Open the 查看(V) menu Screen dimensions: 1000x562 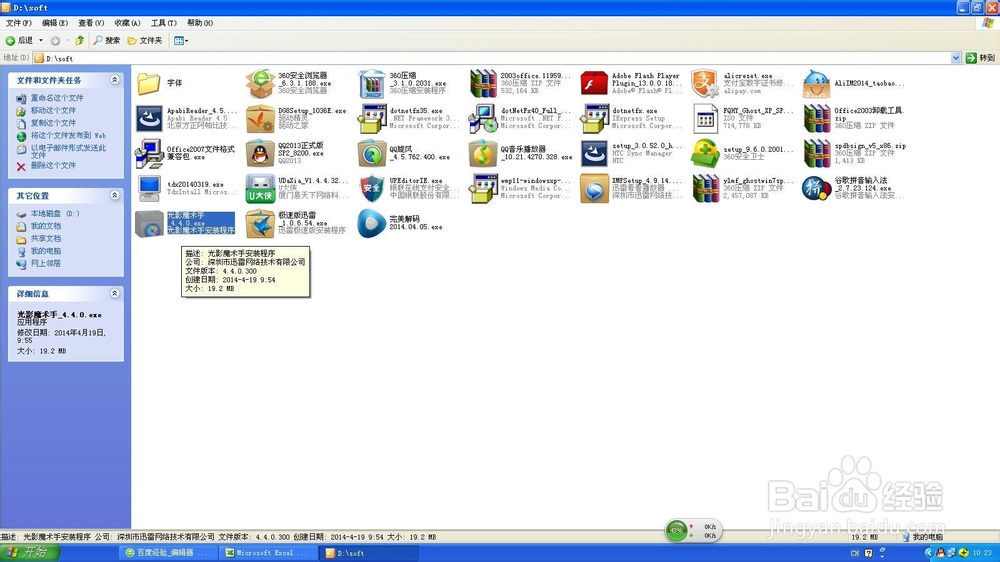91,23
